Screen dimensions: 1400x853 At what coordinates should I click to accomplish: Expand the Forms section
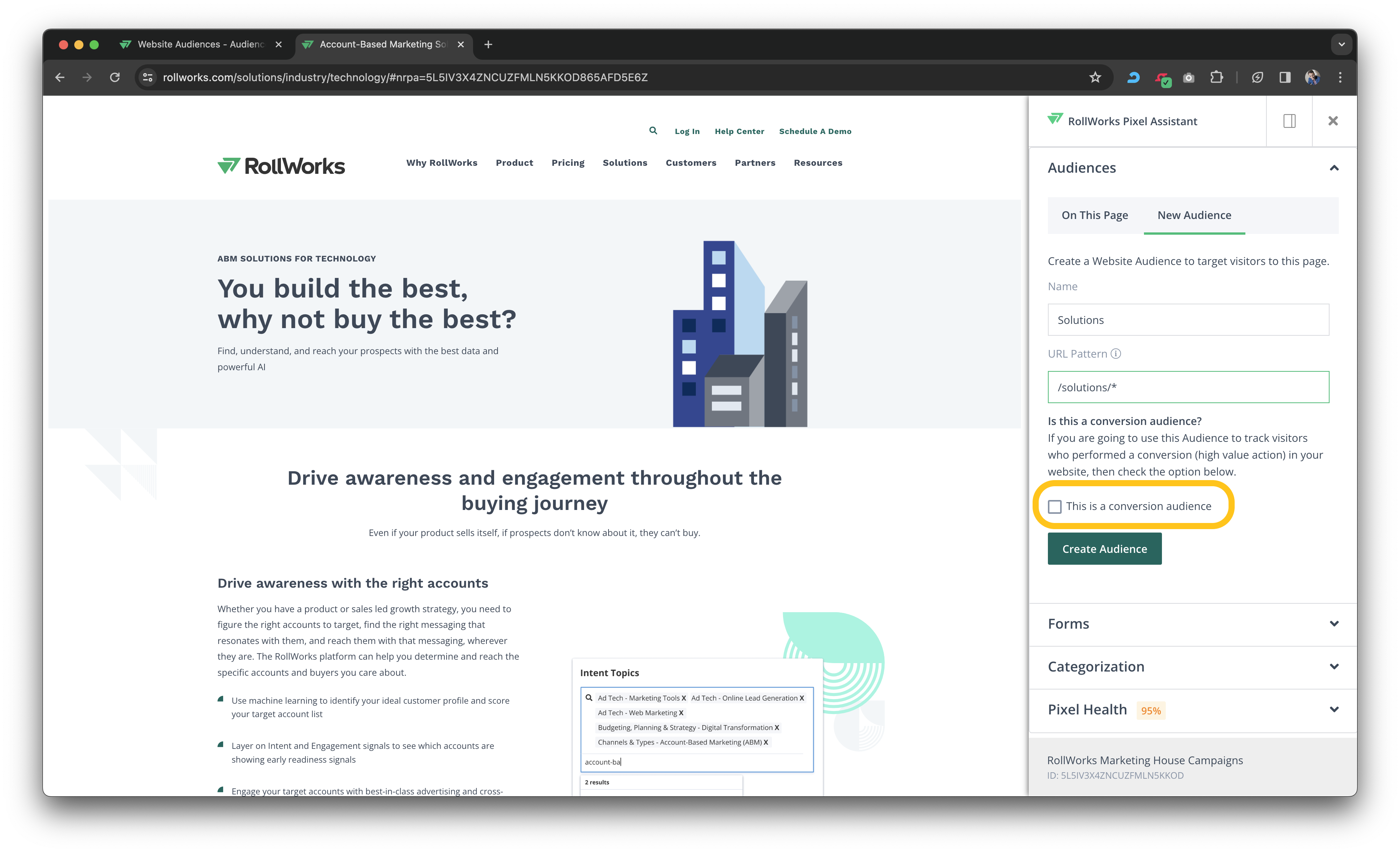(1334, 624)
